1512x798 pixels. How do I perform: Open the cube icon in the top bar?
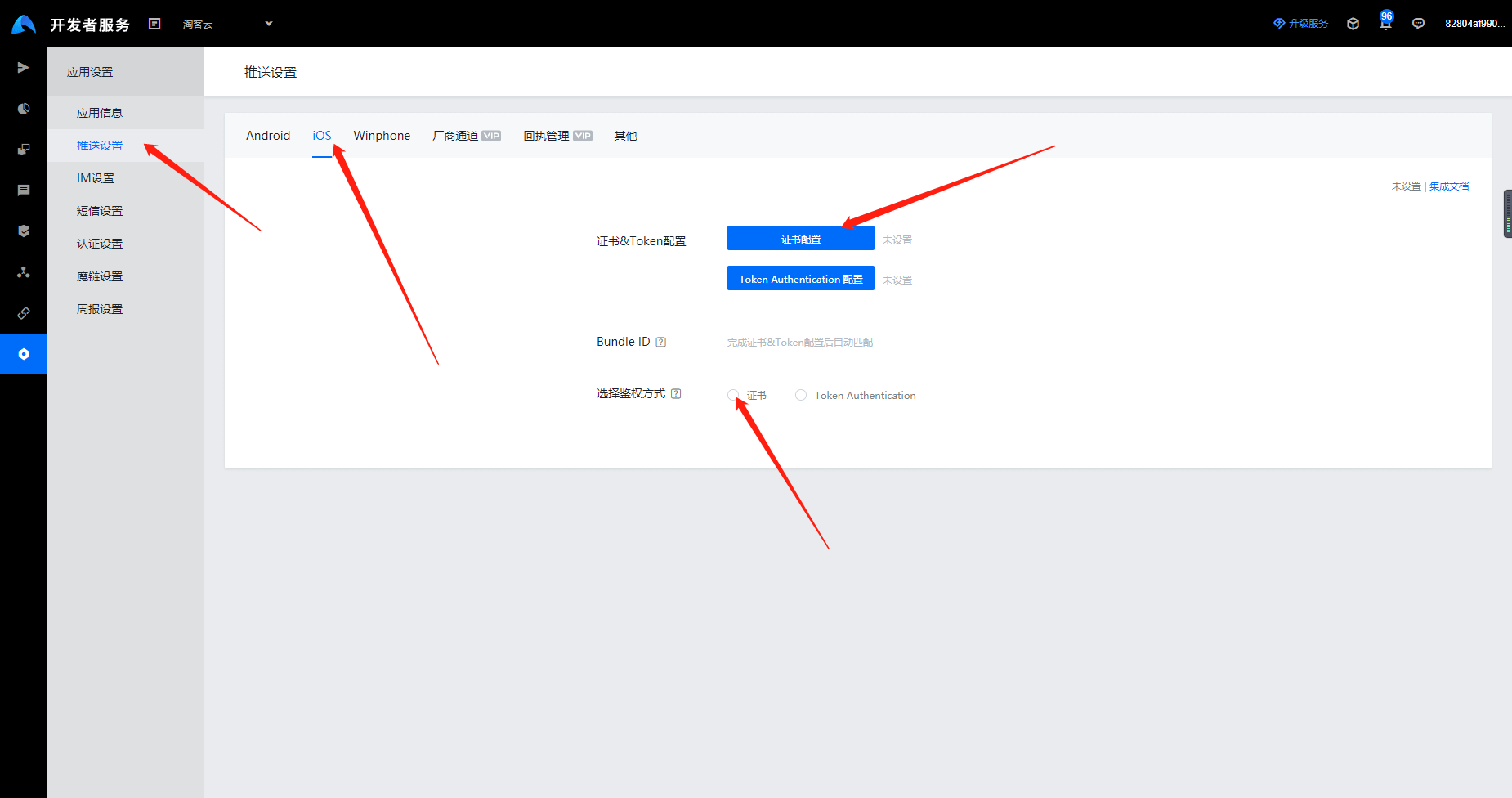[1353, 24]
